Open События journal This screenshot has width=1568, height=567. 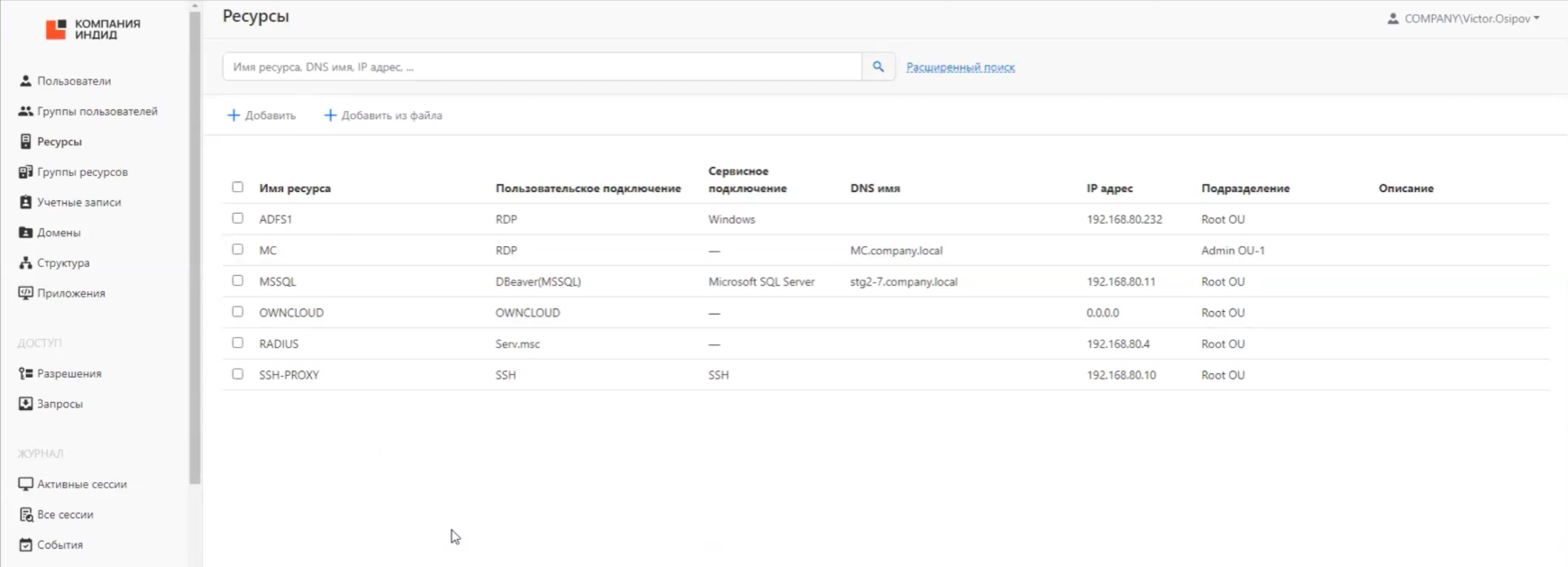[60, 544]
